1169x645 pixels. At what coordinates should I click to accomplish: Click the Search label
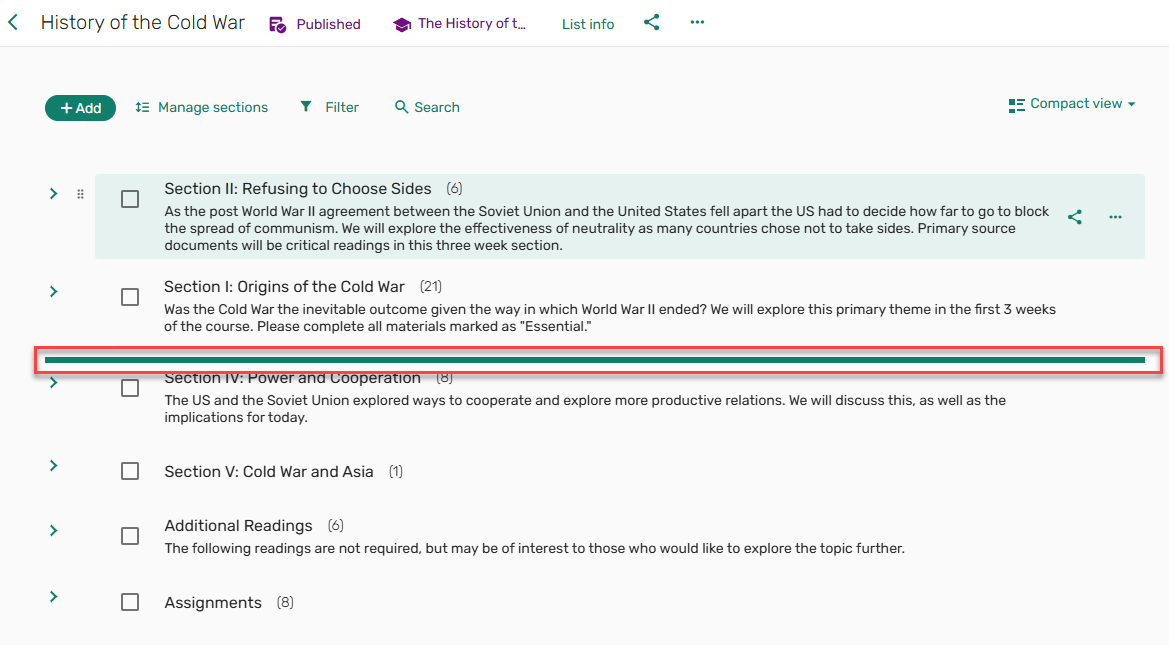(437, 107)
